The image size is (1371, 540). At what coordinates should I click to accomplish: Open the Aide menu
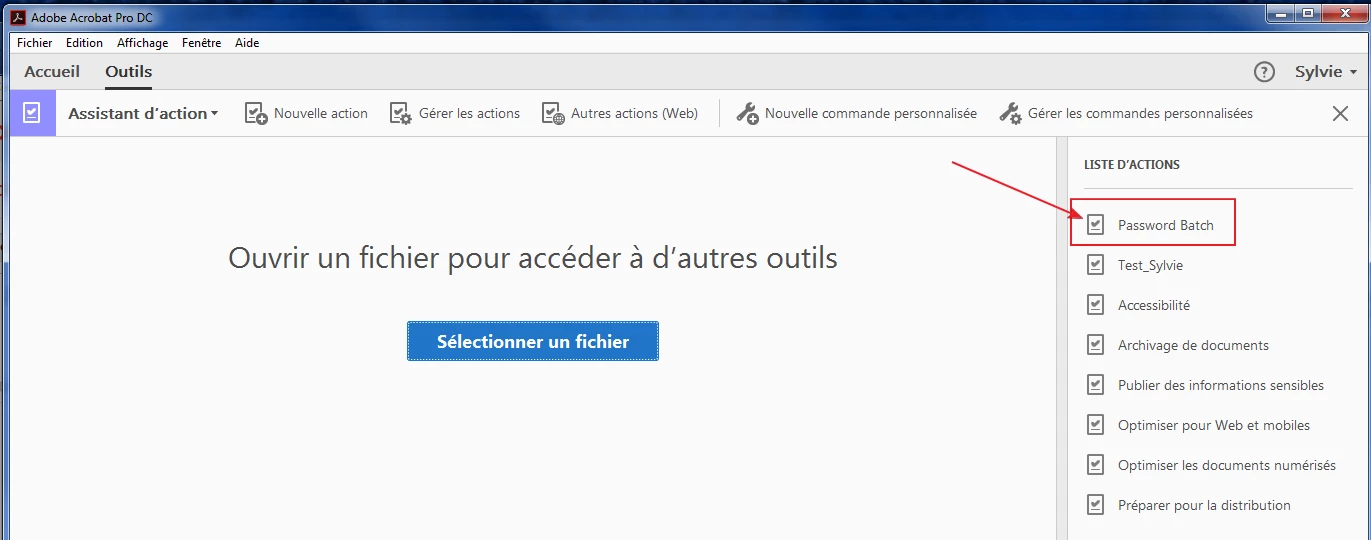point(247,43)
